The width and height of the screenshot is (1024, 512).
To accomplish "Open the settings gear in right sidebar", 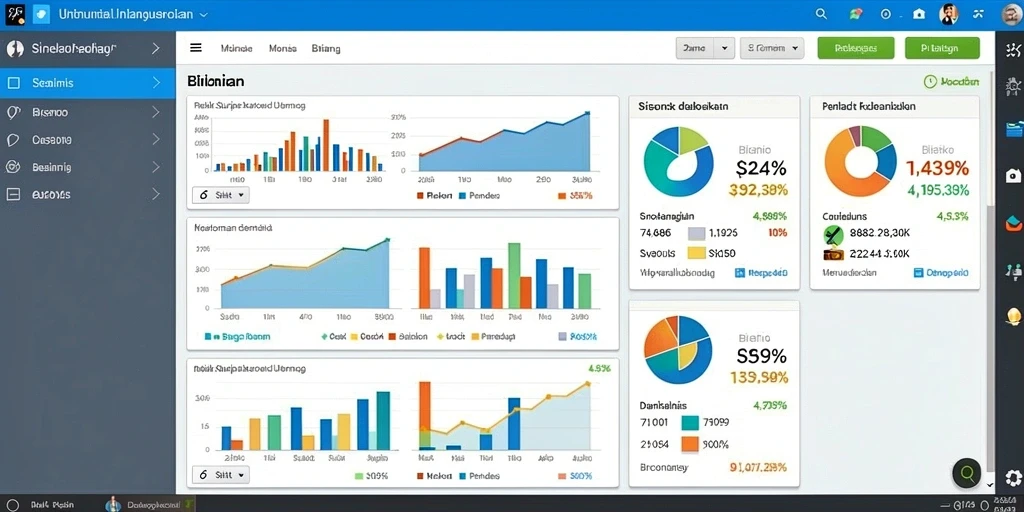I will [1013, 477].
